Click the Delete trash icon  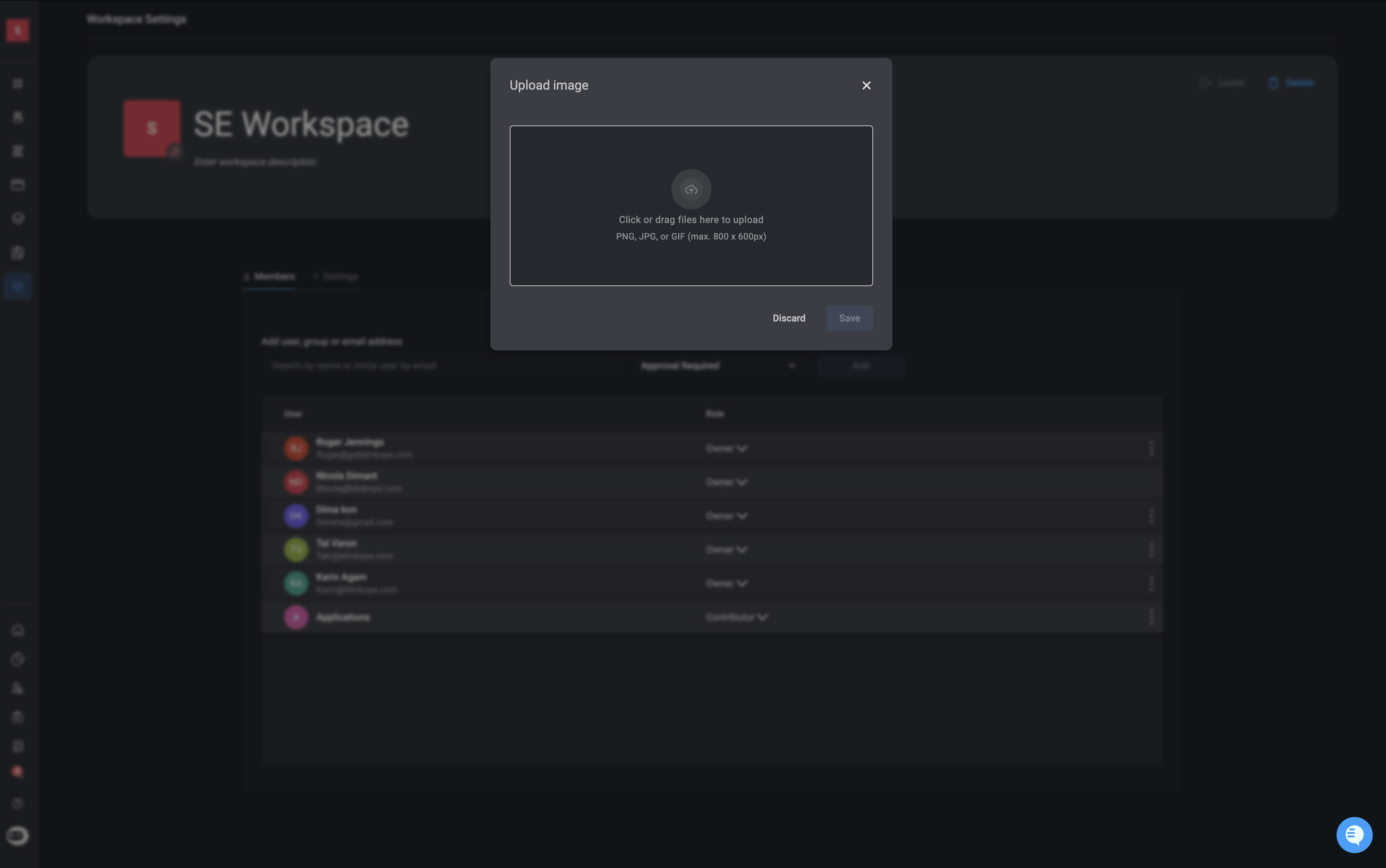pos(1273,83)
